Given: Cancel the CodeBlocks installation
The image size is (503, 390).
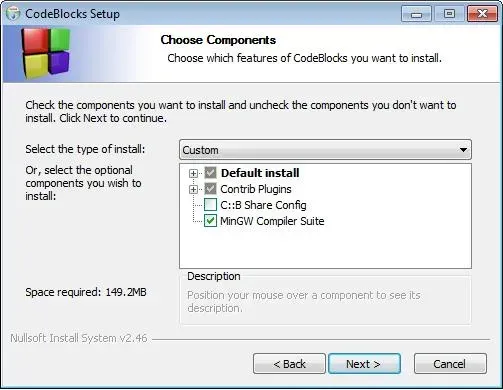Looking at the screenshot, I should 450,364.
